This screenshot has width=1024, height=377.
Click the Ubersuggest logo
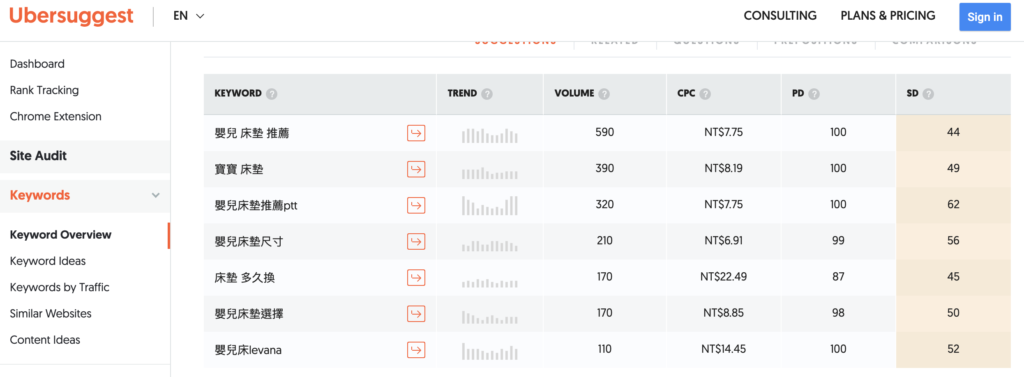[71, 16]
